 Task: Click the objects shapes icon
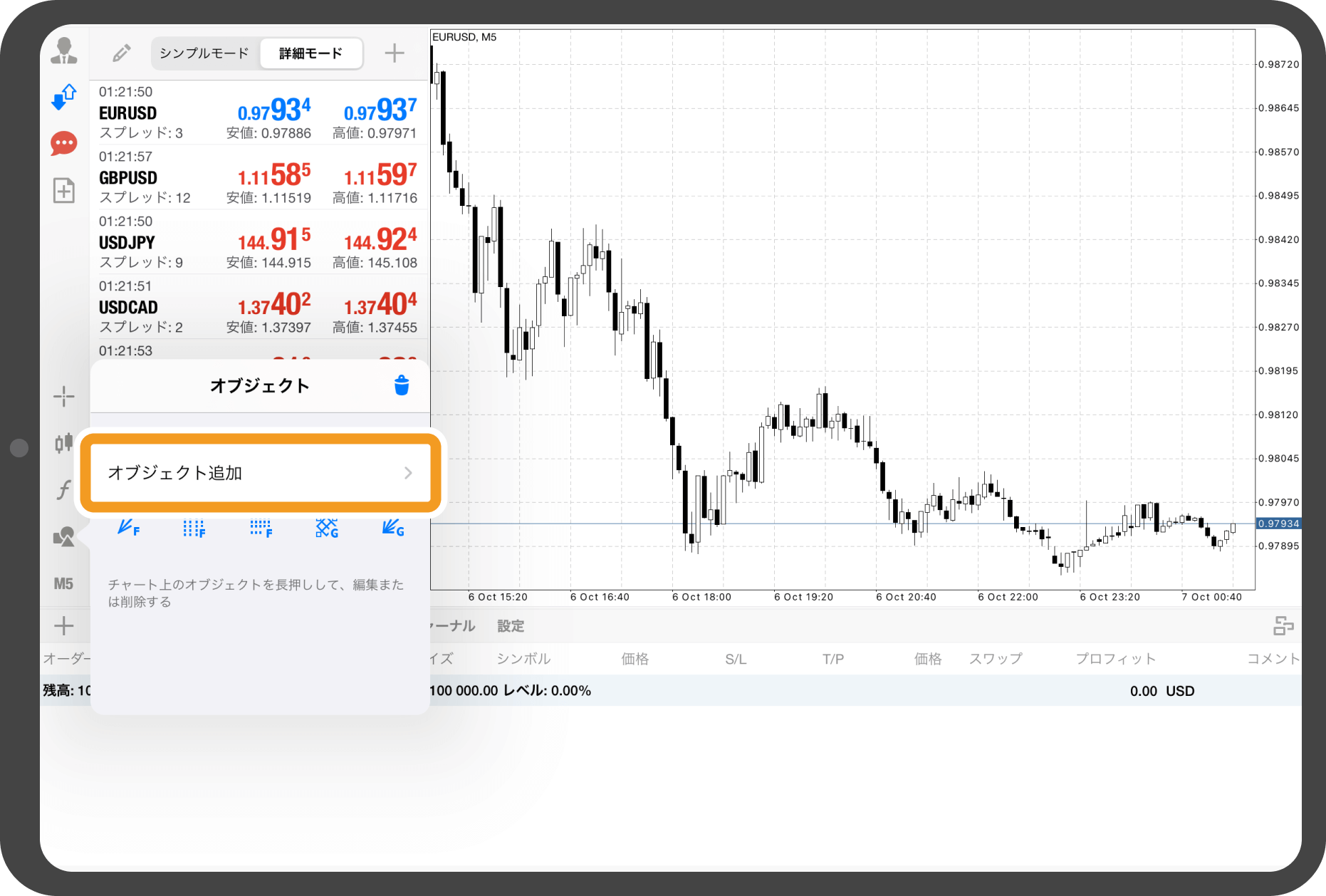(x=64, y=536)
